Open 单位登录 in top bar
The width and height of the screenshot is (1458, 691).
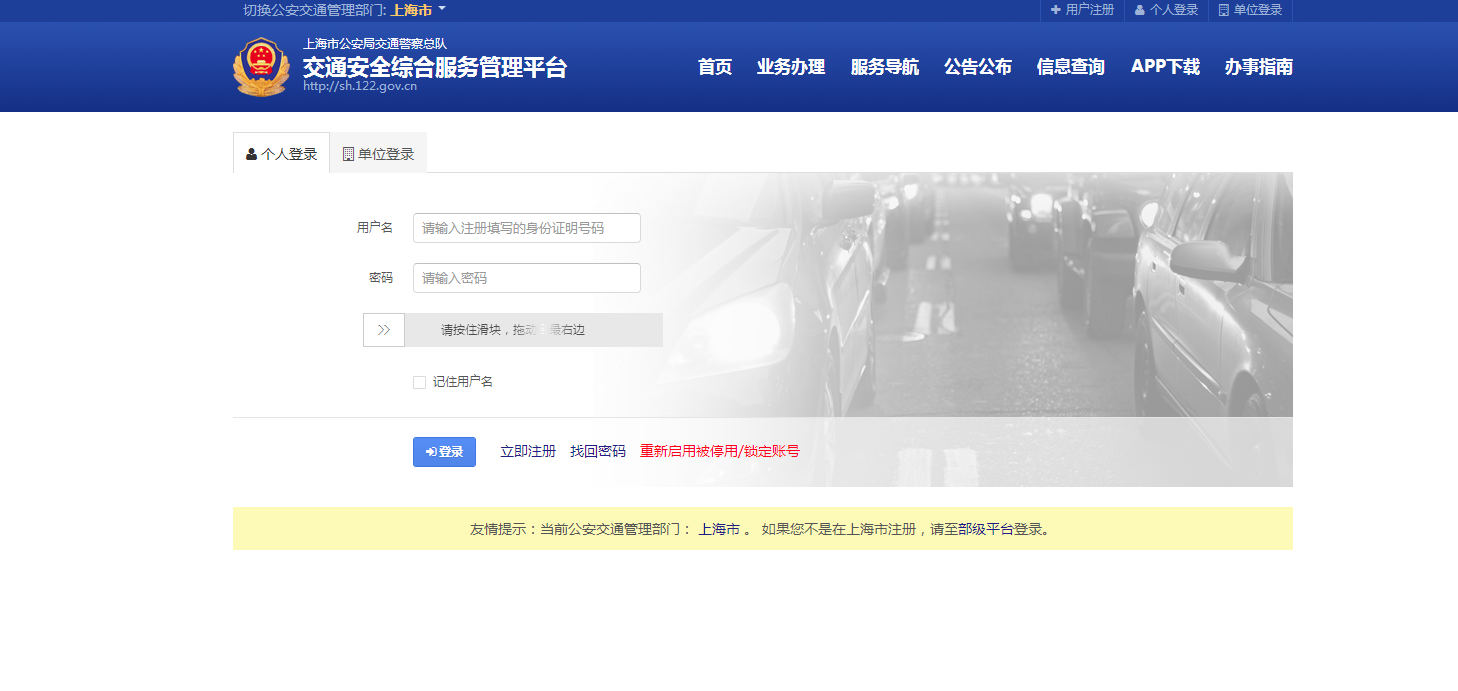pyautogui.click(x=1250, y=10)
